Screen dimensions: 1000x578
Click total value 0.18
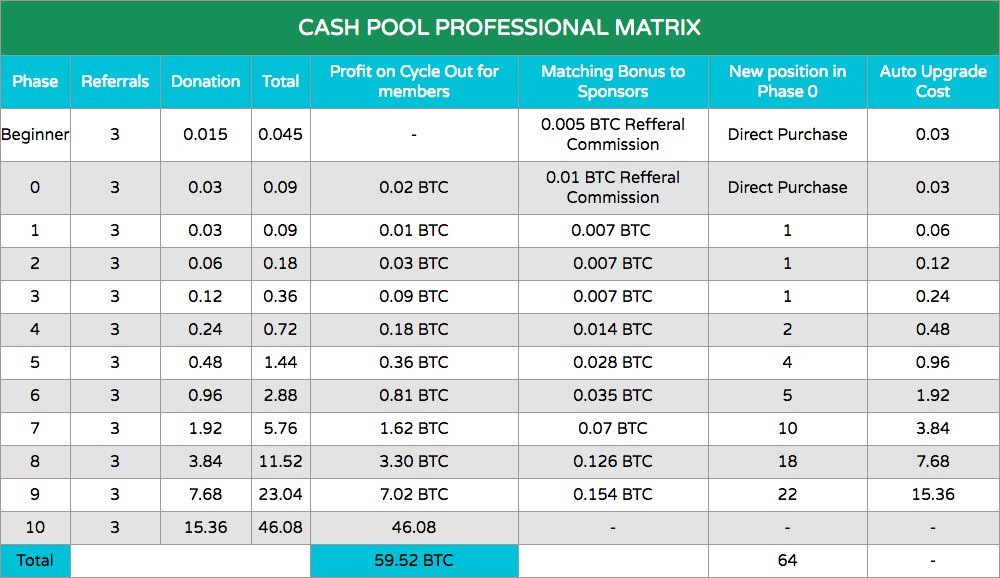click(x=281, y=263)
